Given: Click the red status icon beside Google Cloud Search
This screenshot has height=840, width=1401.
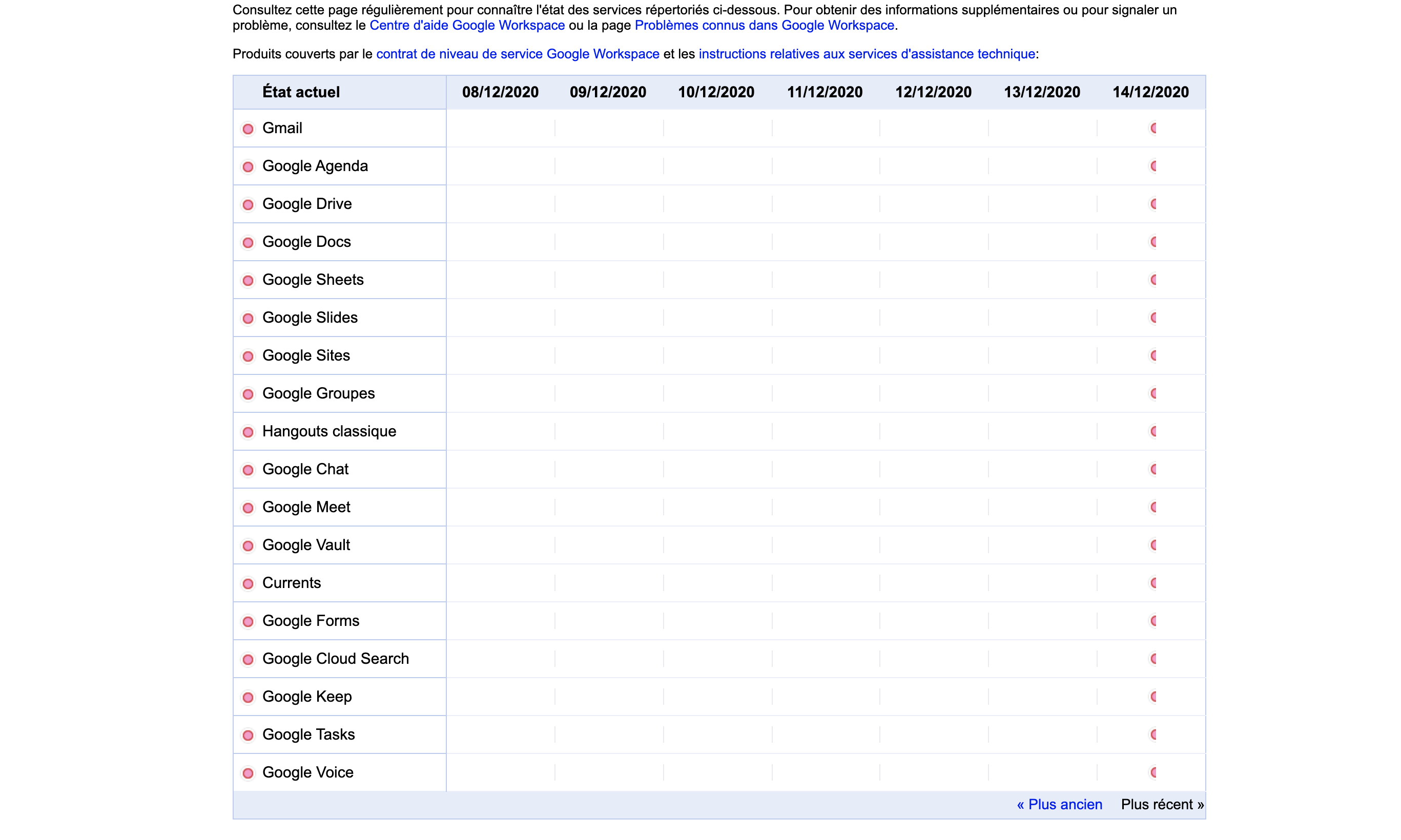Looking at the screenshot, I should point(248,660).
